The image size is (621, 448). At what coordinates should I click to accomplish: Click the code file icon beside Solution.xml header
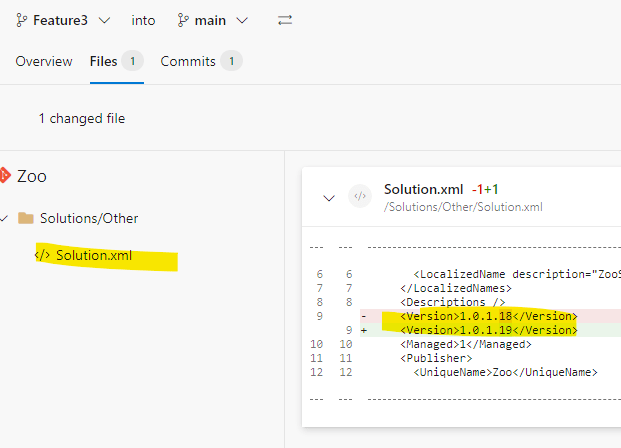click(360, 196)
